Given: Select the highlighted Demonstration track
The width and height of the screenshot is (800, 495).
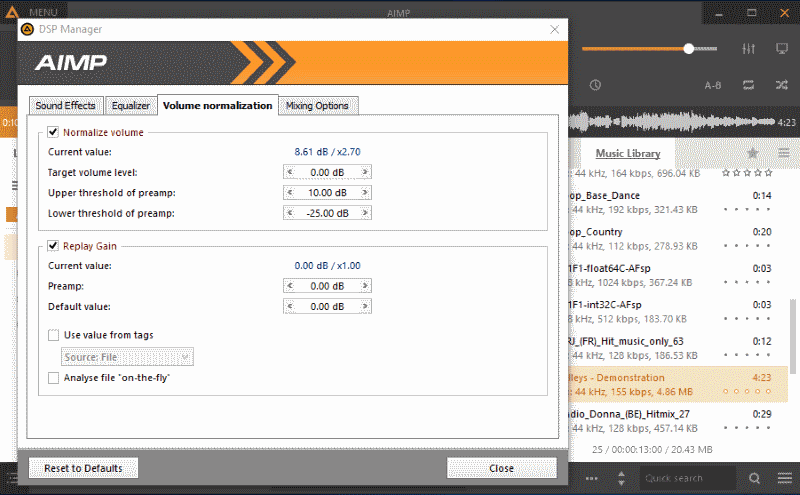Looking at the screenshot, I should [678, 384].
